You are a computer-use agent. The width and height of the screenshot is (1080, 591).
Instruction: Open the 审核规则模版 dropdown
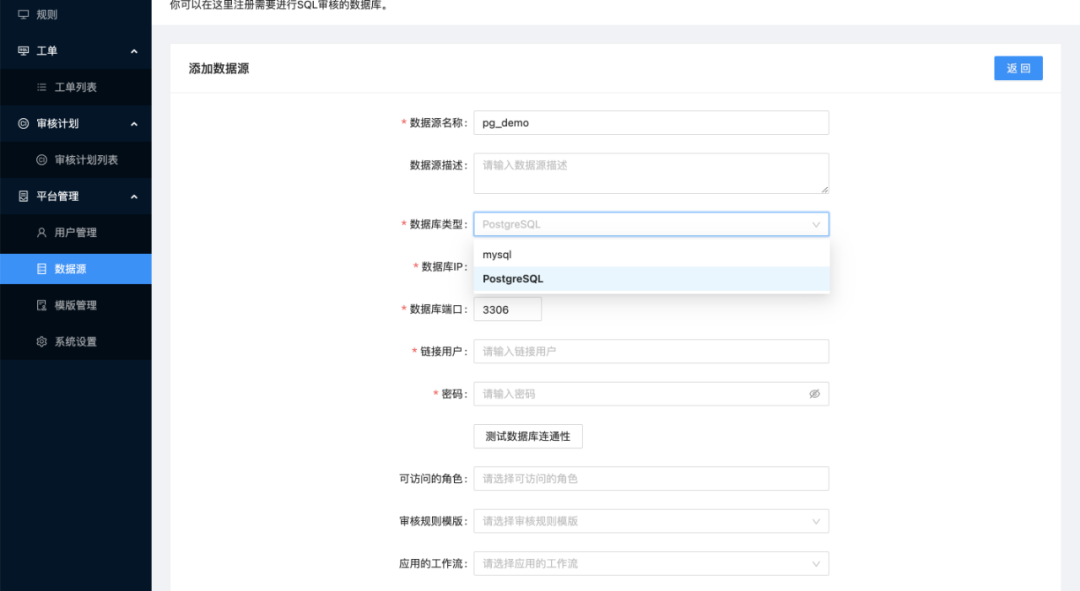tap(651, 521)
